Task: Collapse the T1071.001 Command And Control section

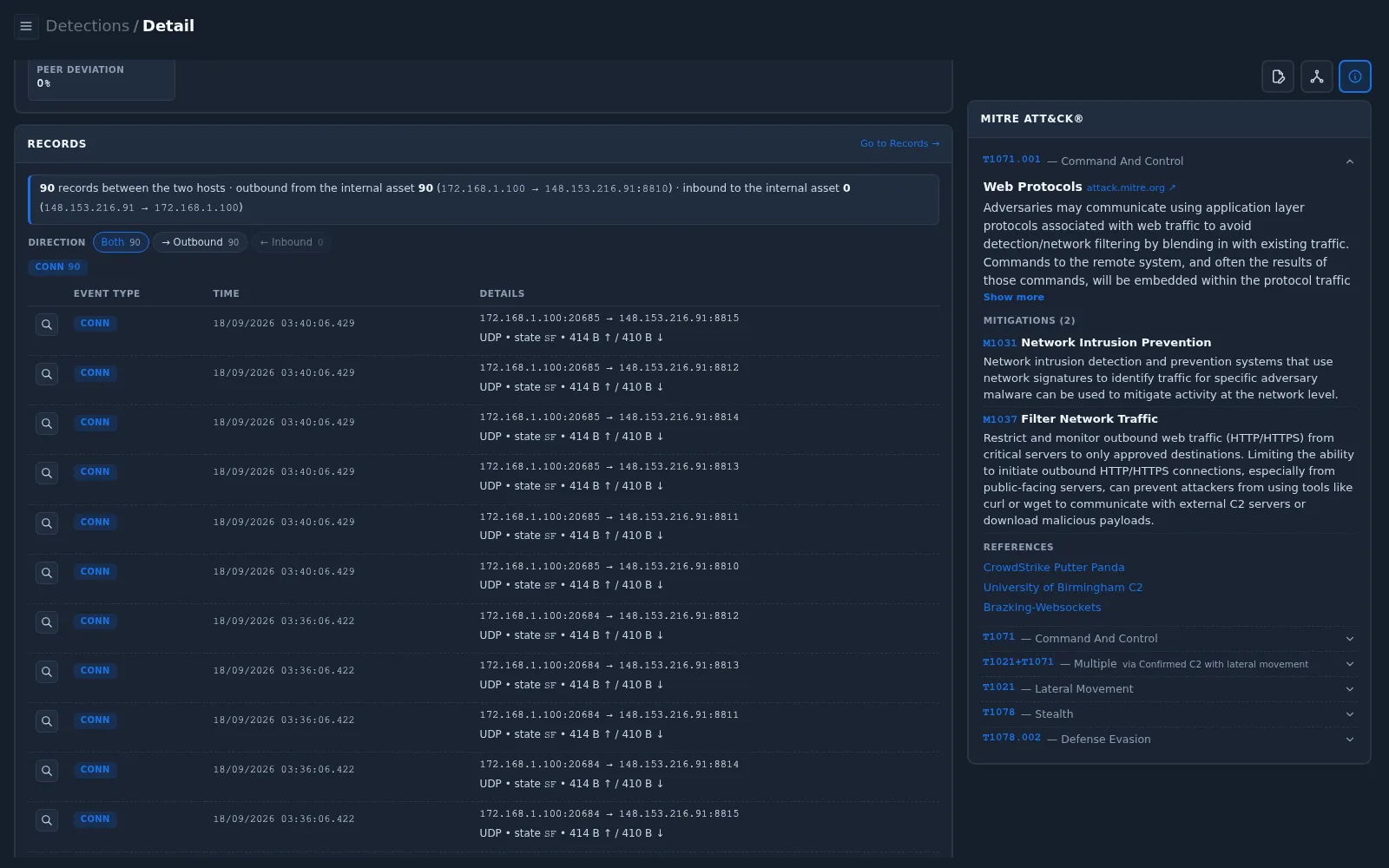Action: click(1169, 161)
